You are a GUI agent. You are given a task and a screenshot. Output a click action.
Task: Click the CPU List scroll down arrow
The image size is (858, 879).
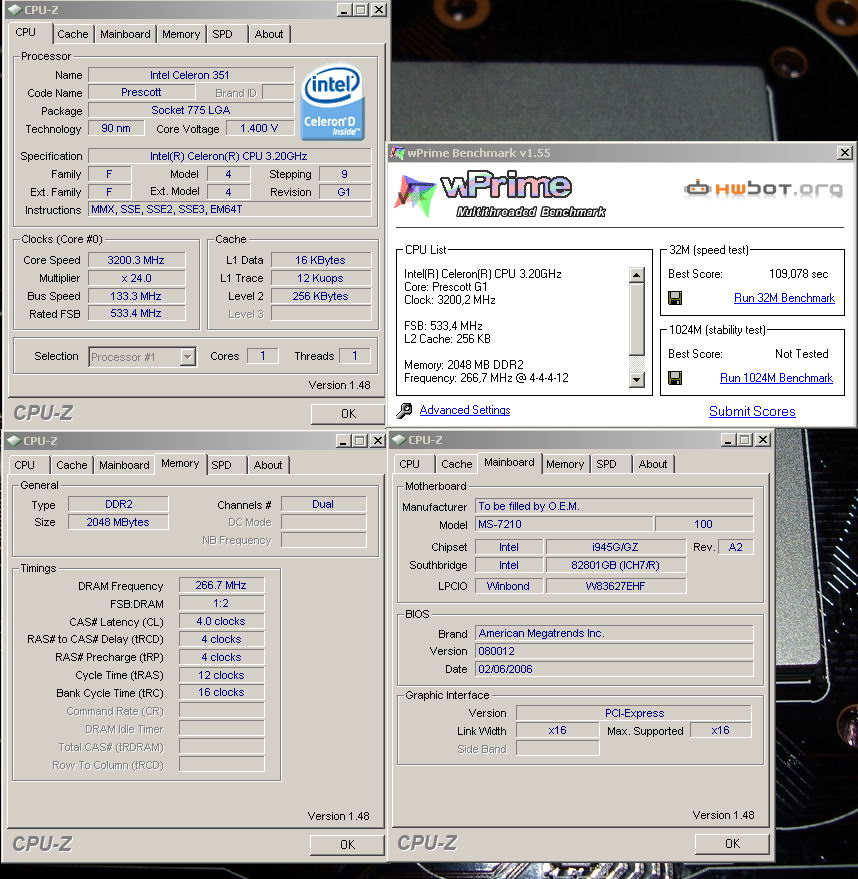click(637, 380)
